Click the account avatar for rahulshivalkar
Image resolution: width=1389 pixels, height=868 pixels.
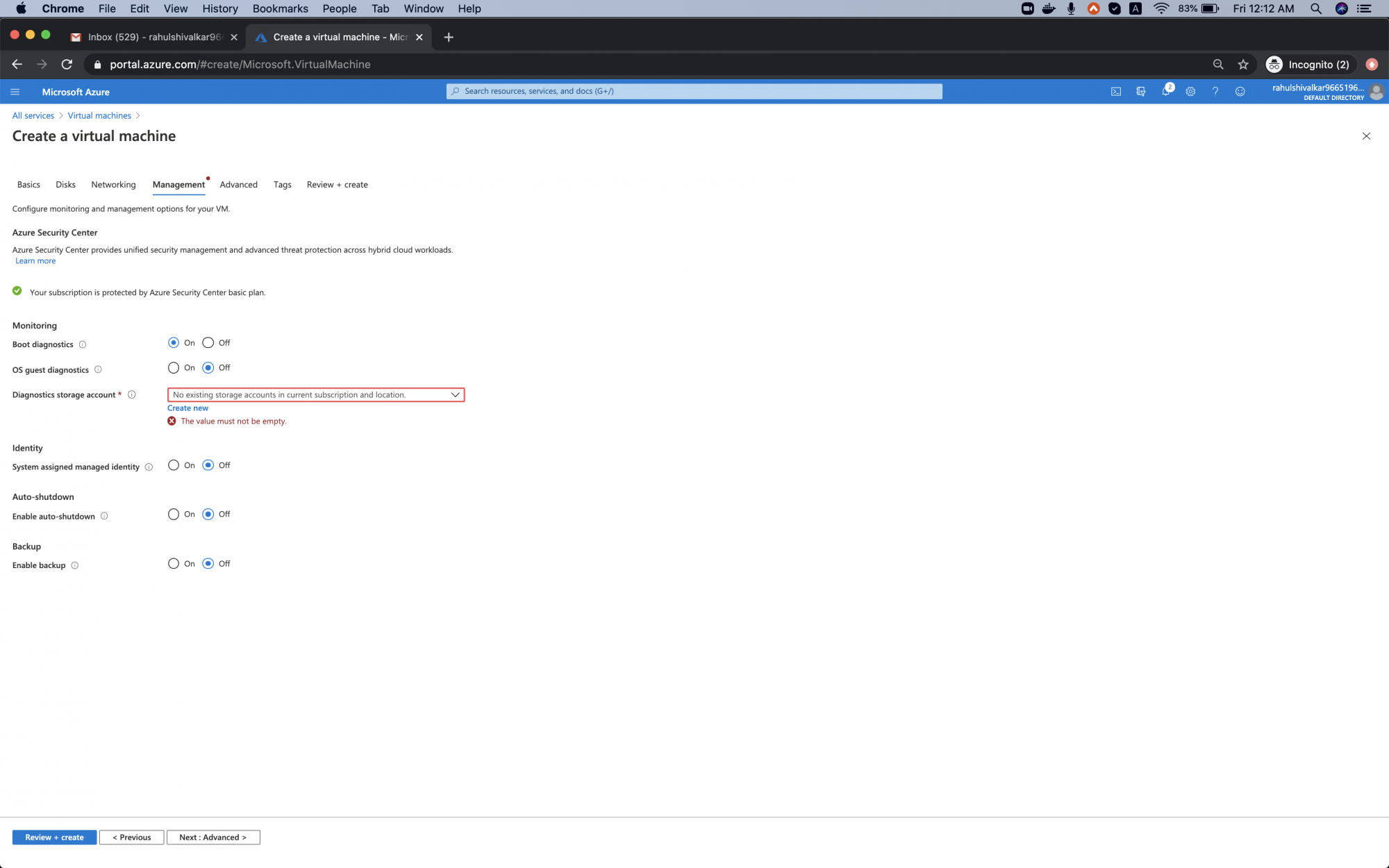(1376, 91)
